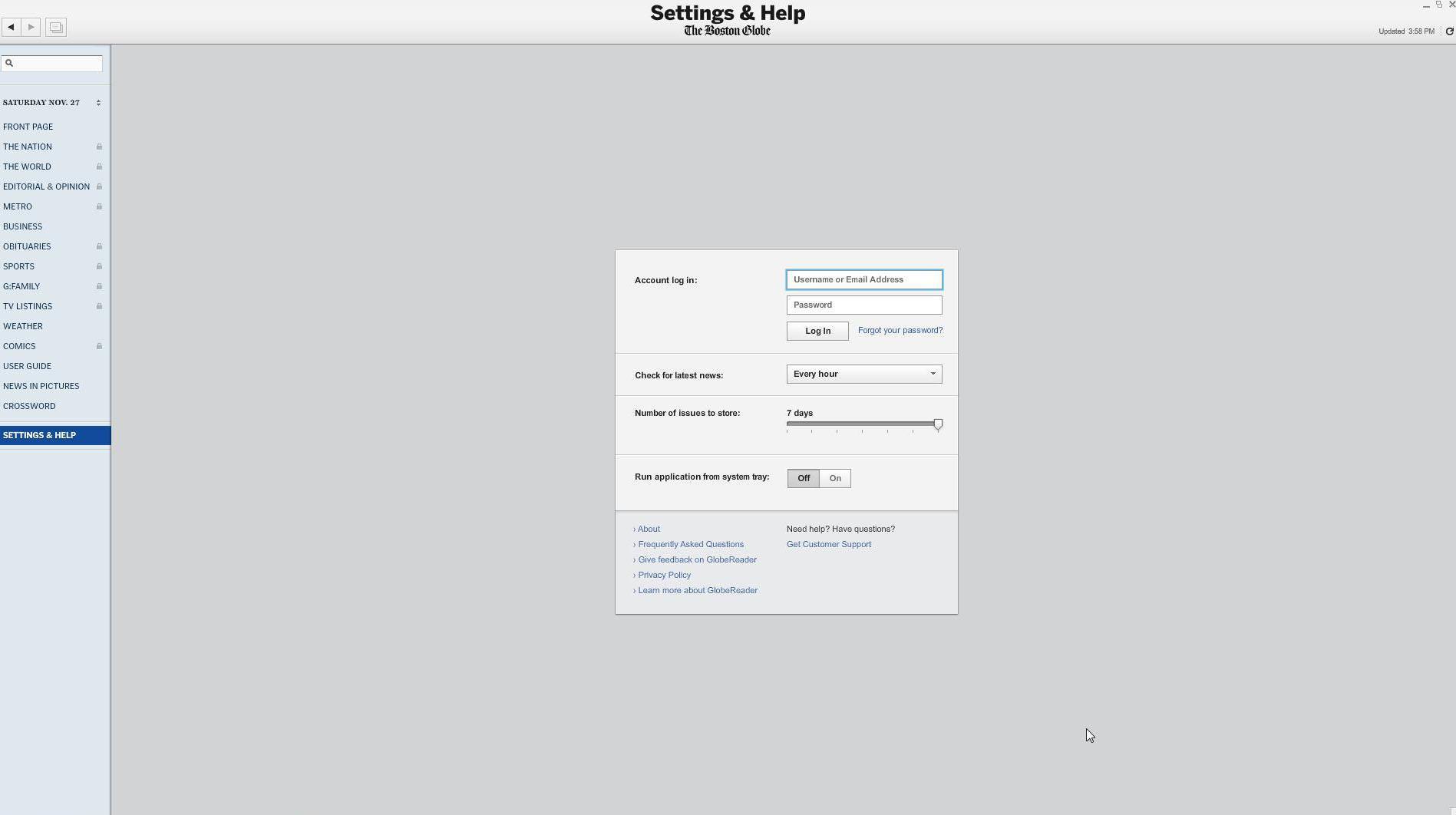Click the Forgot your password? link
Image resolution: width=1456 pixels, height=815 pixels.
coord(900,330)
